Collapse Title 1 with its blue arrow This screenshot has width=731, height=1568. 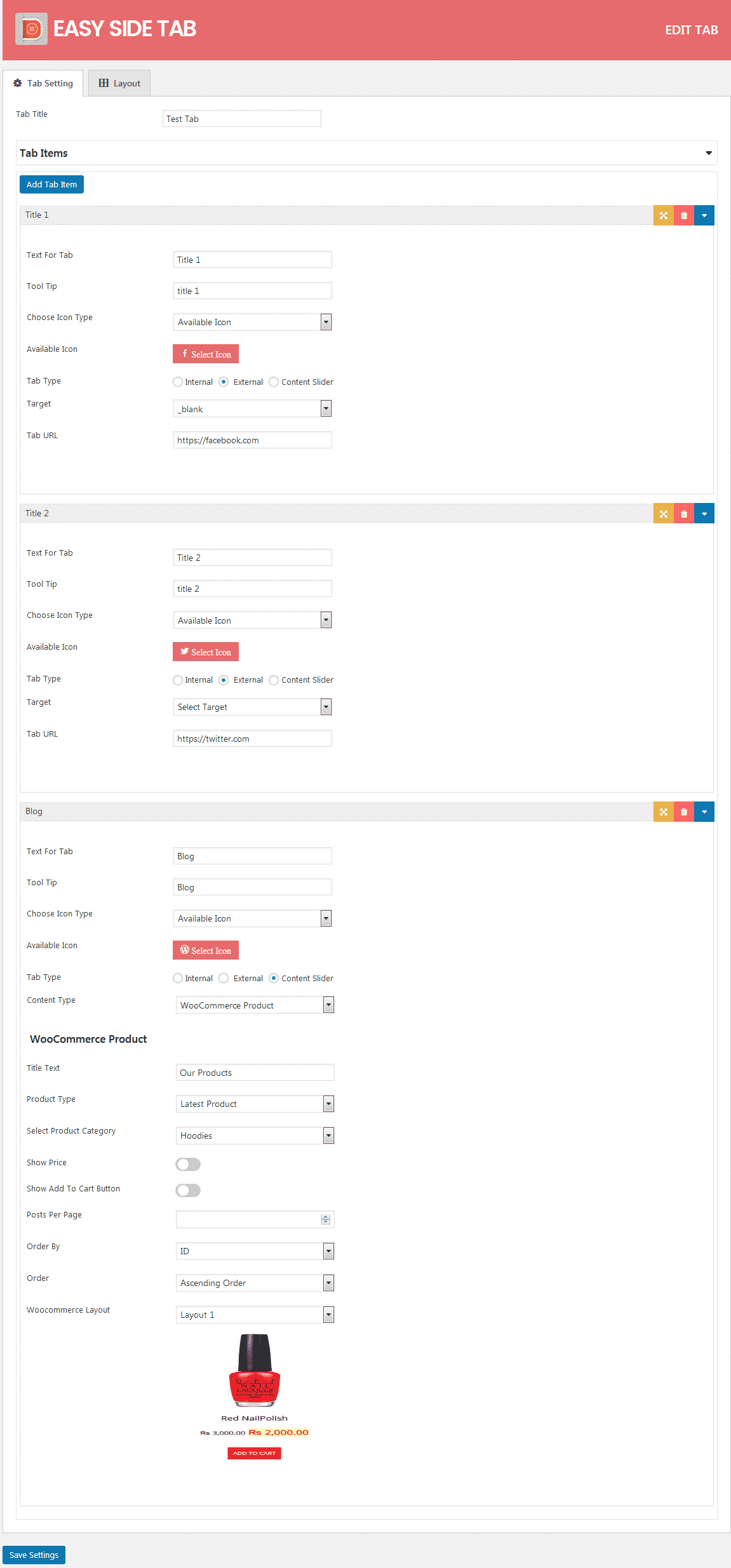pos(704,215)
